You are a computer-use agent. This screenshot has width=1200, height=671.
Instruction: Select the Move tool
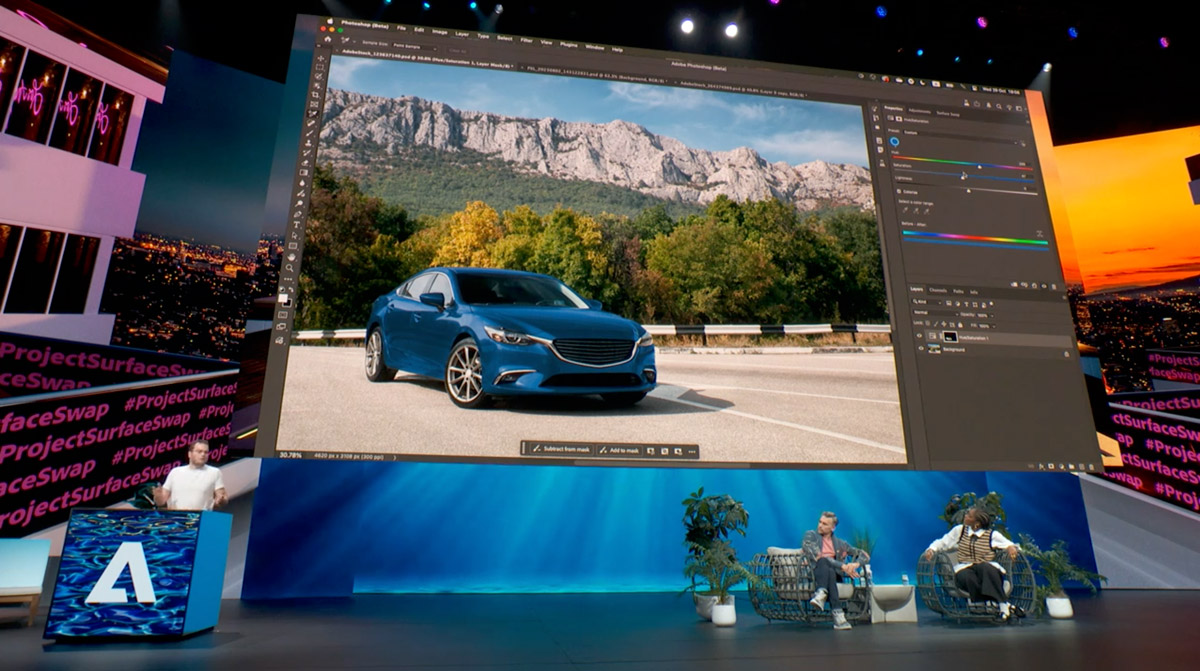tap(320, 58)
